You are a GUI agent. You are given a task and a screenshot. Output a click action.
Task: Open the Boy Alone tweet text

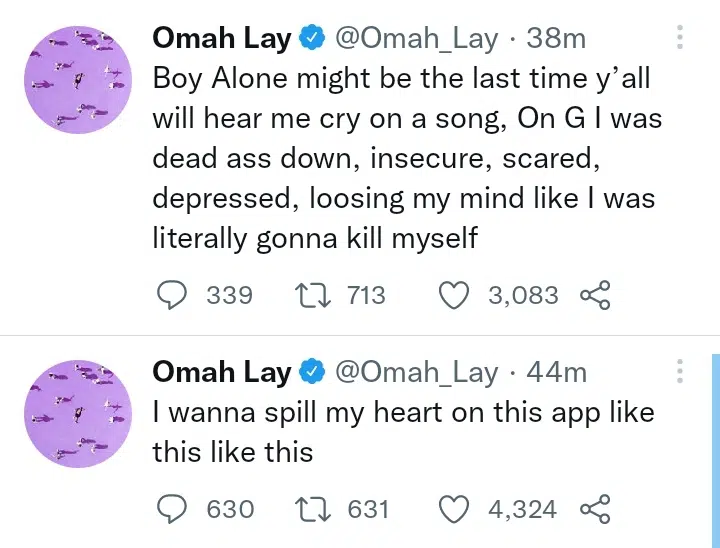[x=400, y=158]
